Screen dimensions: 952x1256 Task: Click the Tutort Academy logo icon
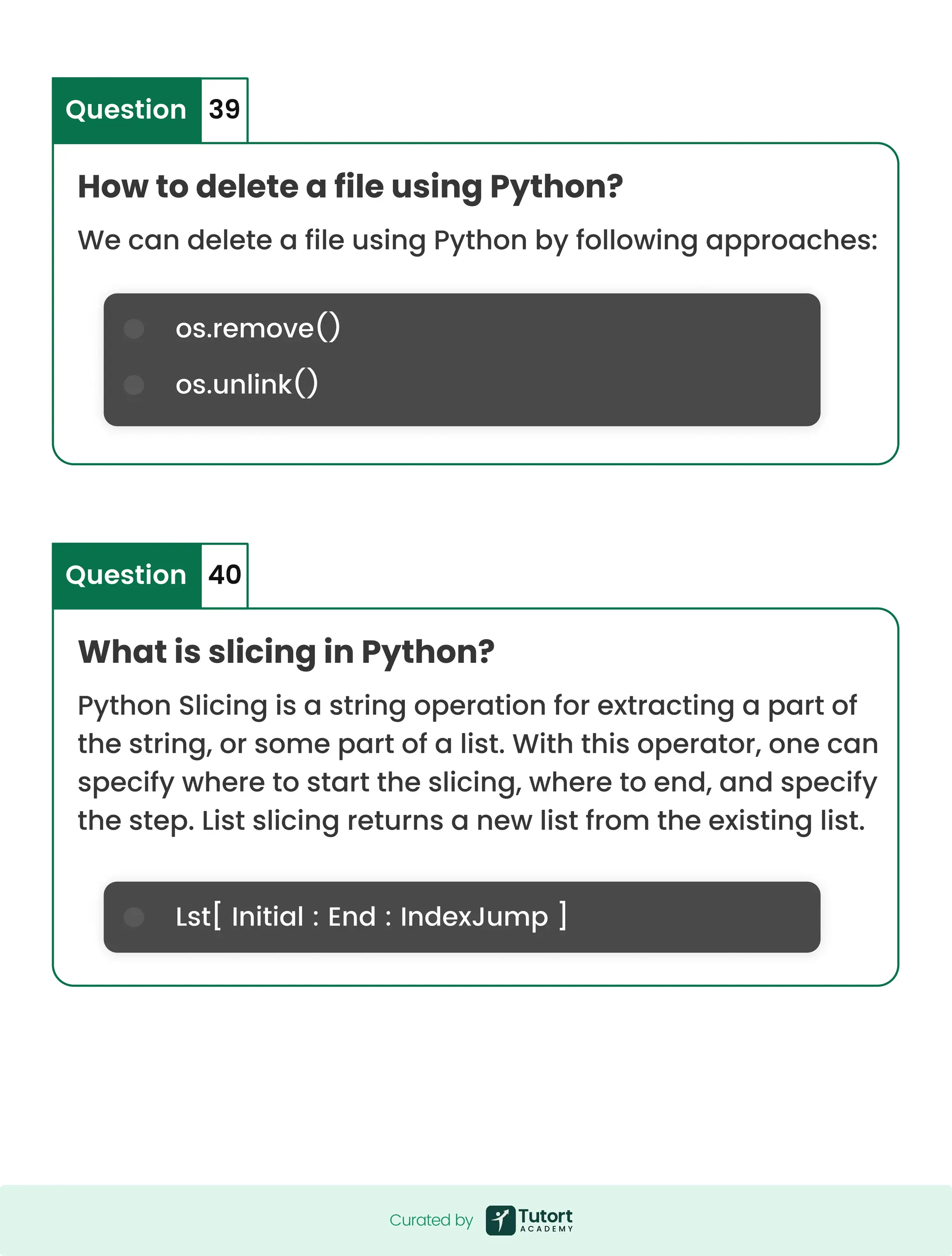click(x=500, y=1220)
